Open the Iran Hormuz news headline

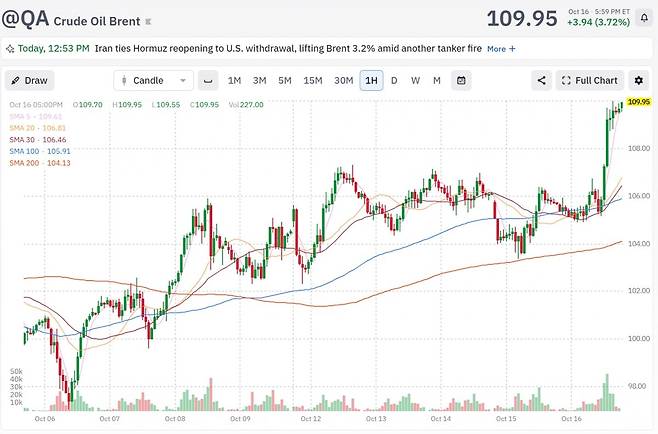coord(288,49)
